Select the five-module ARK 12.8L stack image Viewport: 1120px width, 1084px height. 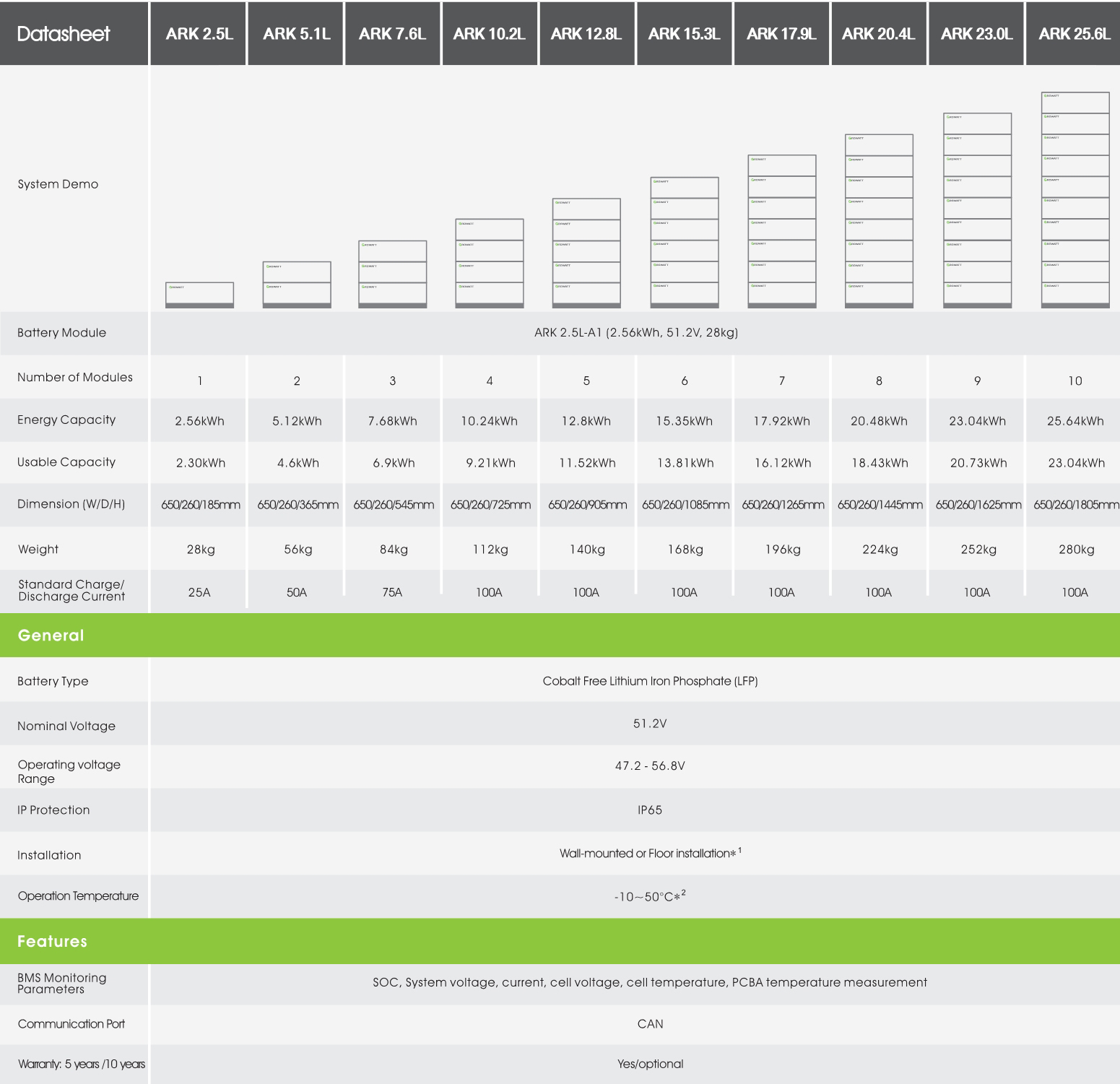[x=586, y=253]
